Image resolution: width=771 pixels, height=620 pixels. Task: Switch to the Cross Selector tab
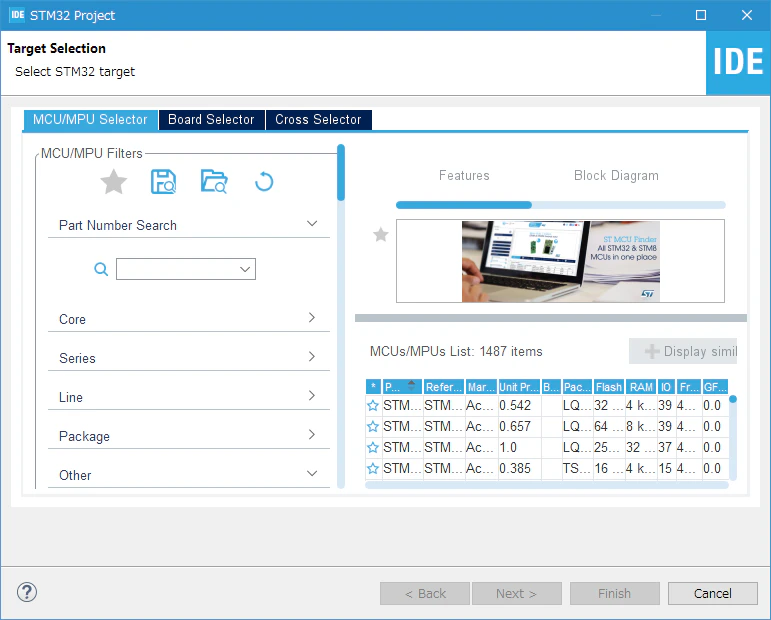click(318, 119)
